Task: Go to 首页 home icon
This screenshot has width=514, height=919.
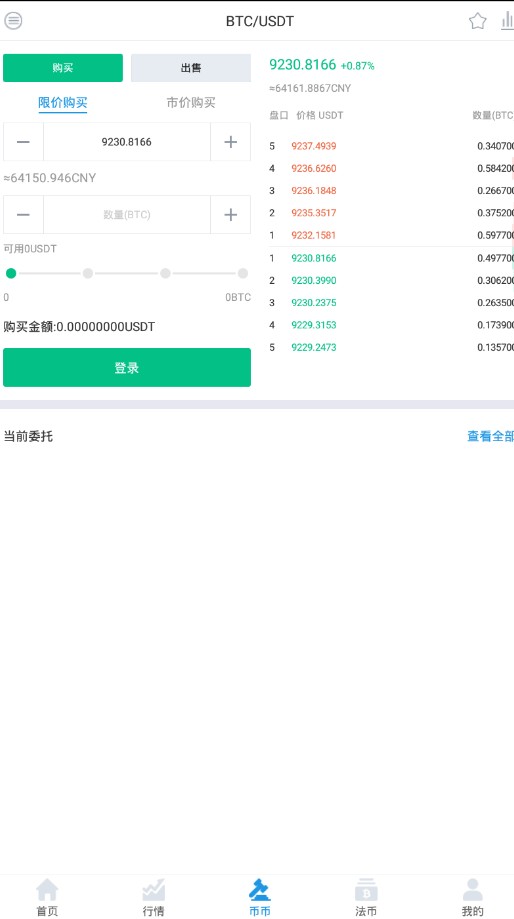Action: tap(47, 890)
